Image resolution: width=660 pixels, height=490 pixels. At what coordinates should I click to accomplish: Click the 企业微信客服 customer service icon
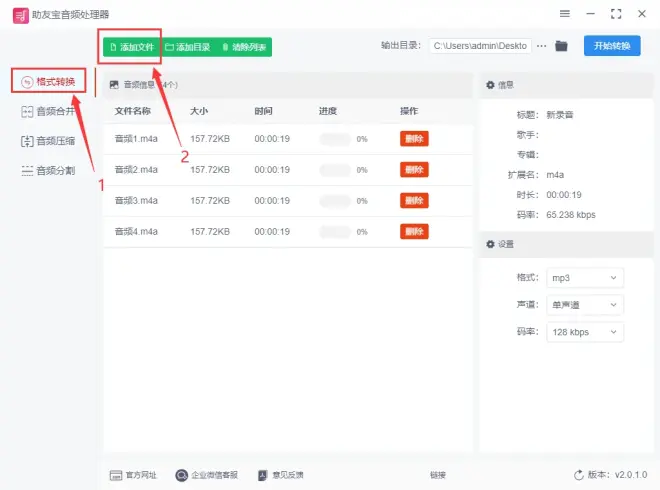(181, 475)
